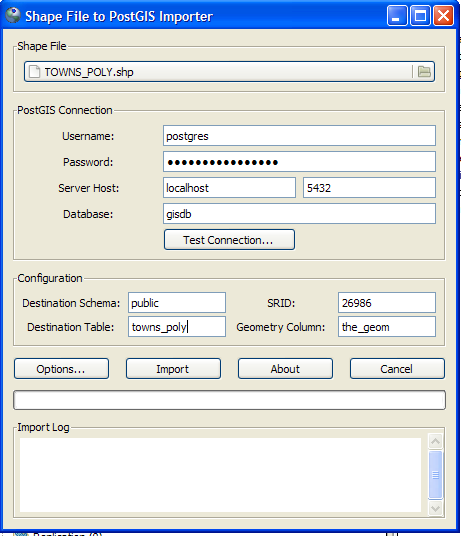The image size is (461, 536).
Task: Start the shapefile Import
Action: 173,369
